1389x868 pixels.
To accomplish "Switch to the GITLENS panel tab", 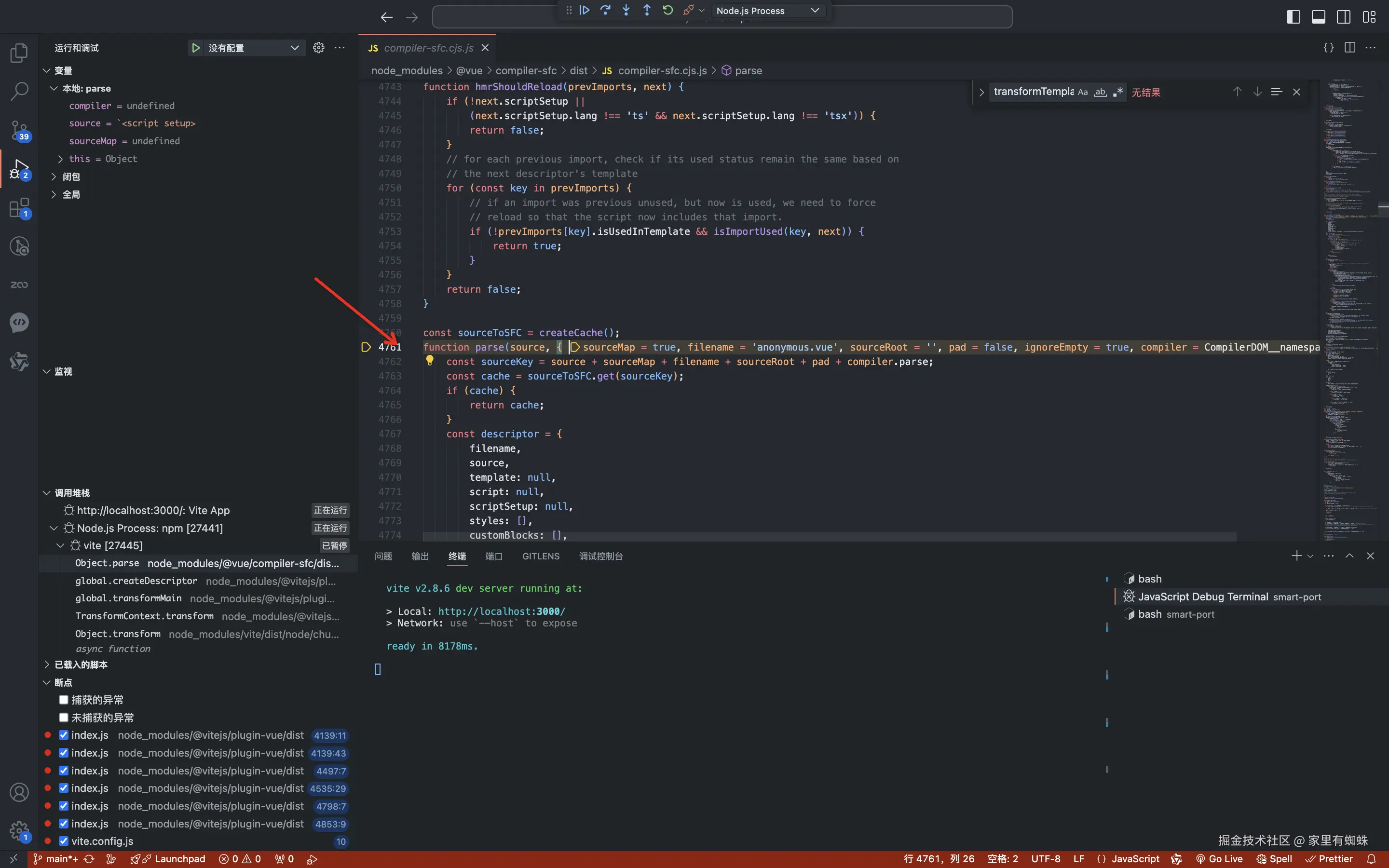I will [540, 556].
